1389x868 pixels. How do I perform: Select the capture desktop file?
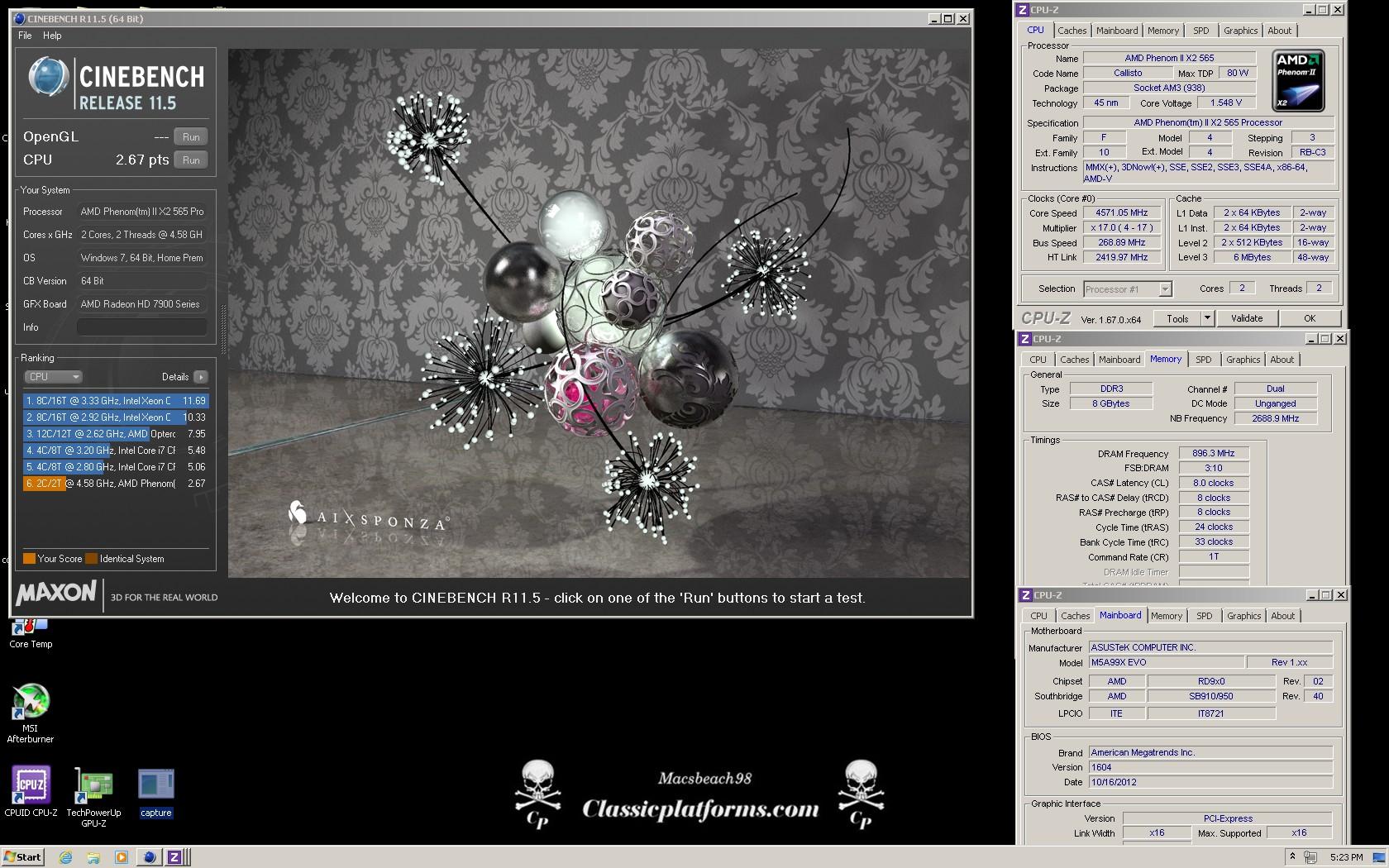point(155,793)
